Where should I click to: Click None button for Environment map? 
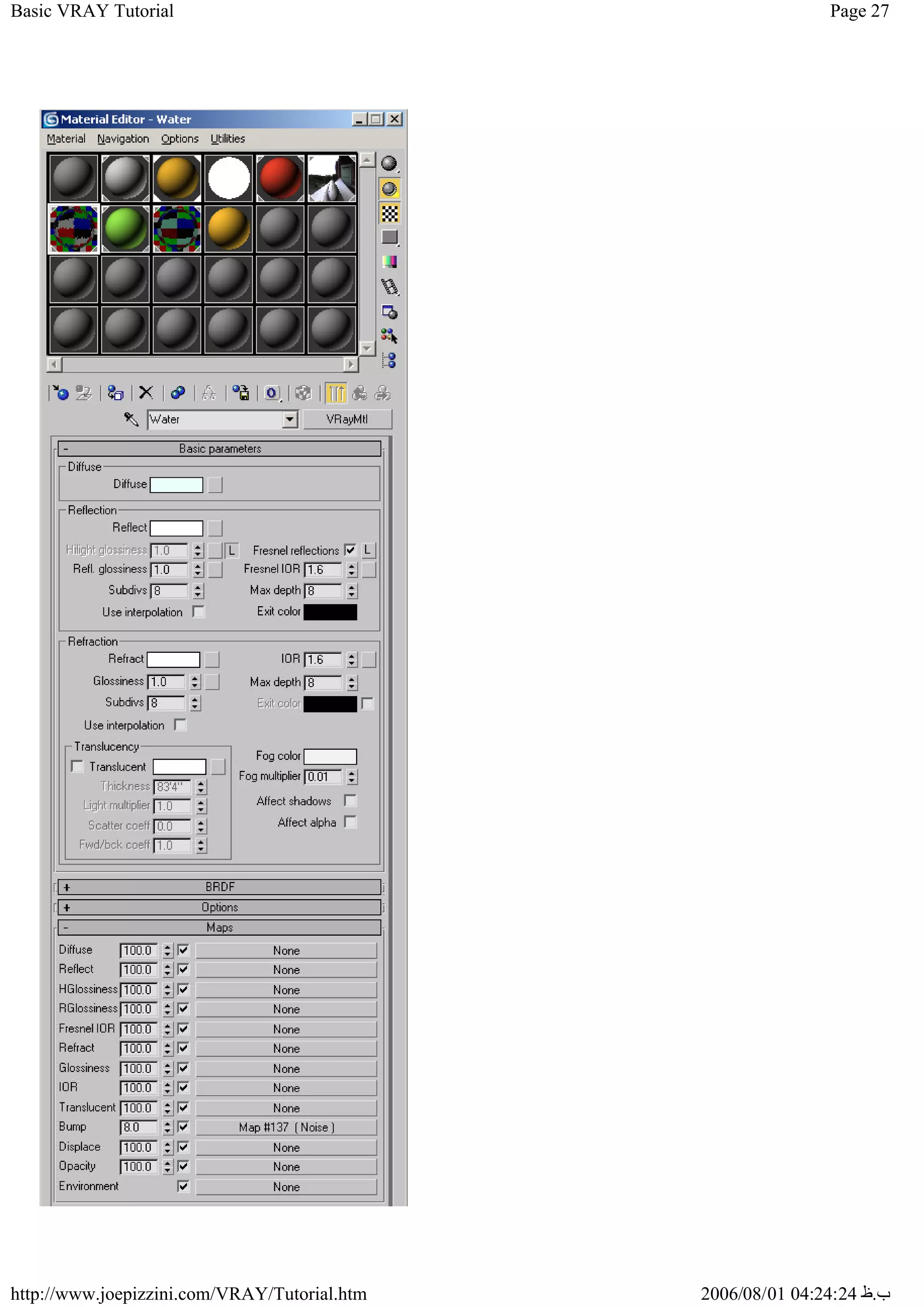click(x=286, y=1188)
